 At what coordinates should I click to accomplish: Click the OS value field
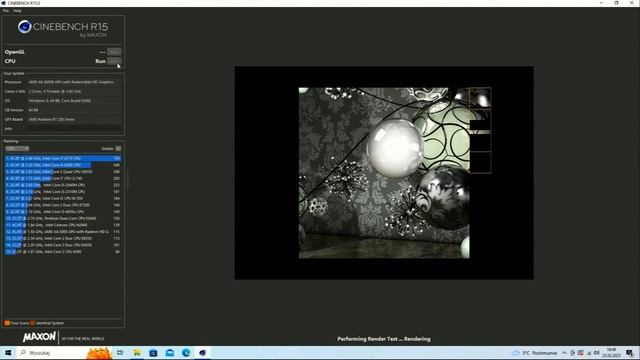pyautogui.click(x=74, y=101)
